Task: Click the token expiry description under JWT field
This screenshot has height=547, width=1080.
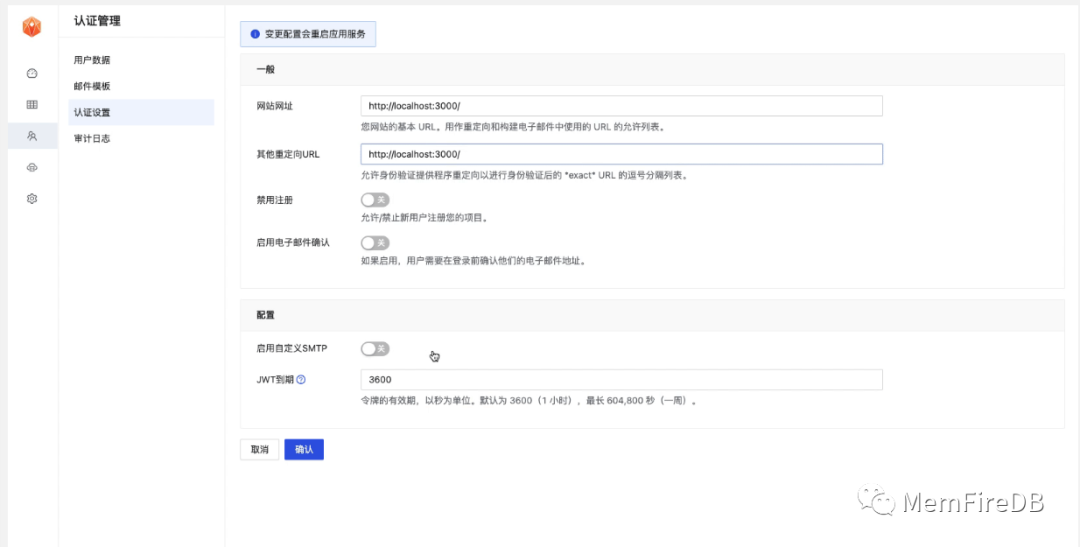Action: [529, 400]
